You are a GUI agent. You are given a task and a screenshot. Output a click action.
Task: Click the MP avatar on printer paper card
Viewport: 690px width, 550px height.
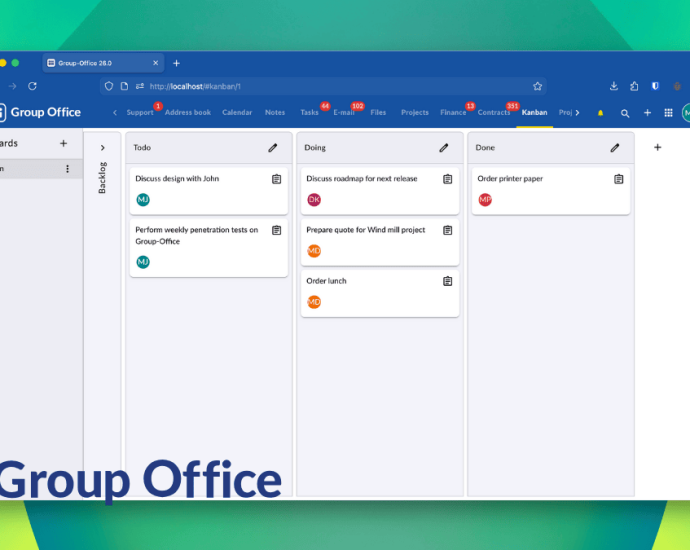(485, 200)
